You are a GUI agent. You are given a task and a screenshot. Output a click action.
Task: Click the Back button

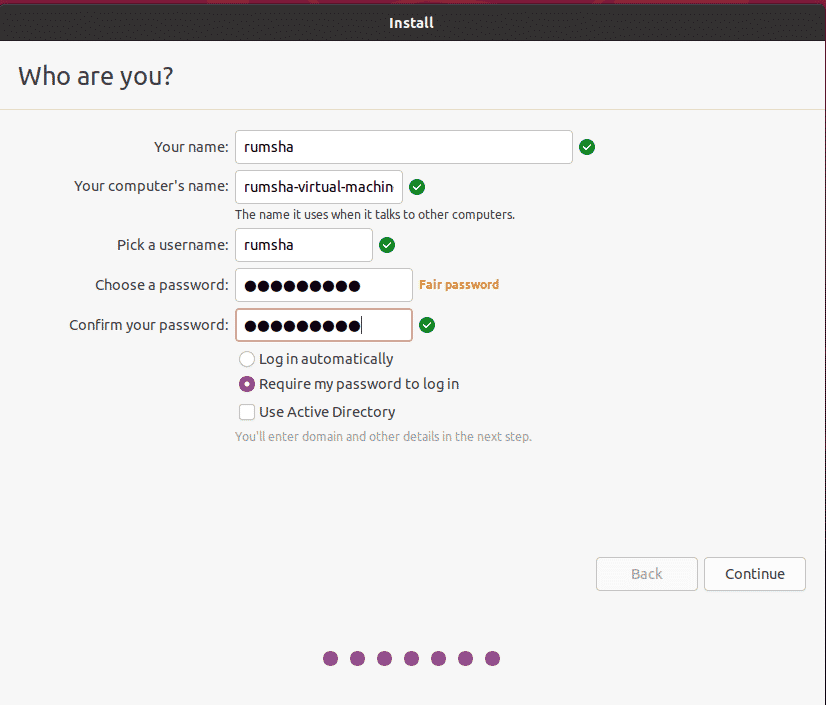[646, 574]
